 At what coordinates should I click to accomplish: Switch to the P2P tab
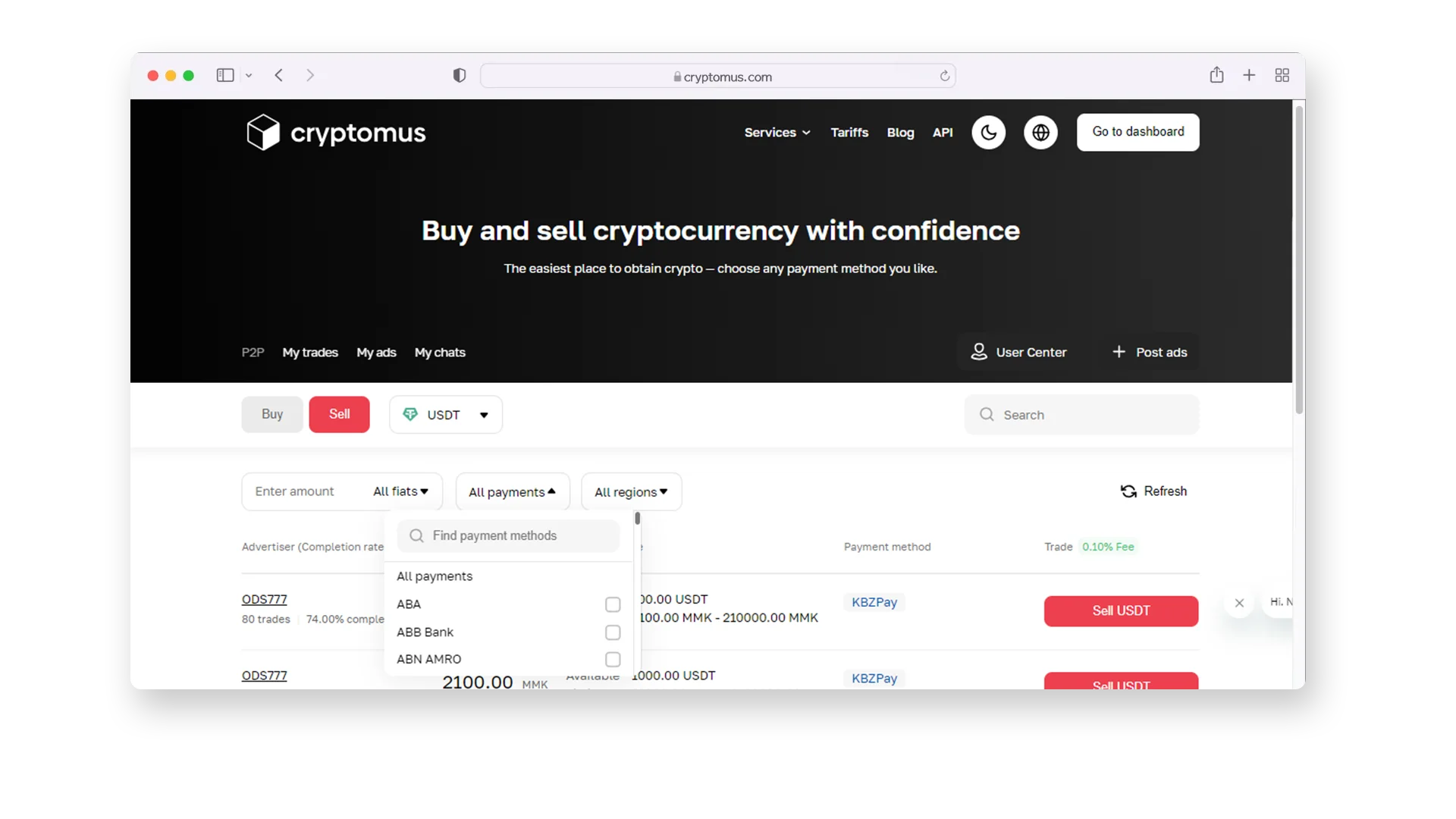[253, 352]
